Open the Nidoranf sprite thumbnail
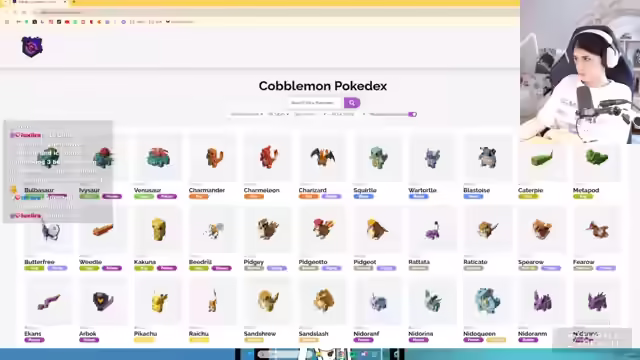The image size is (640, 360). (378, 302)
